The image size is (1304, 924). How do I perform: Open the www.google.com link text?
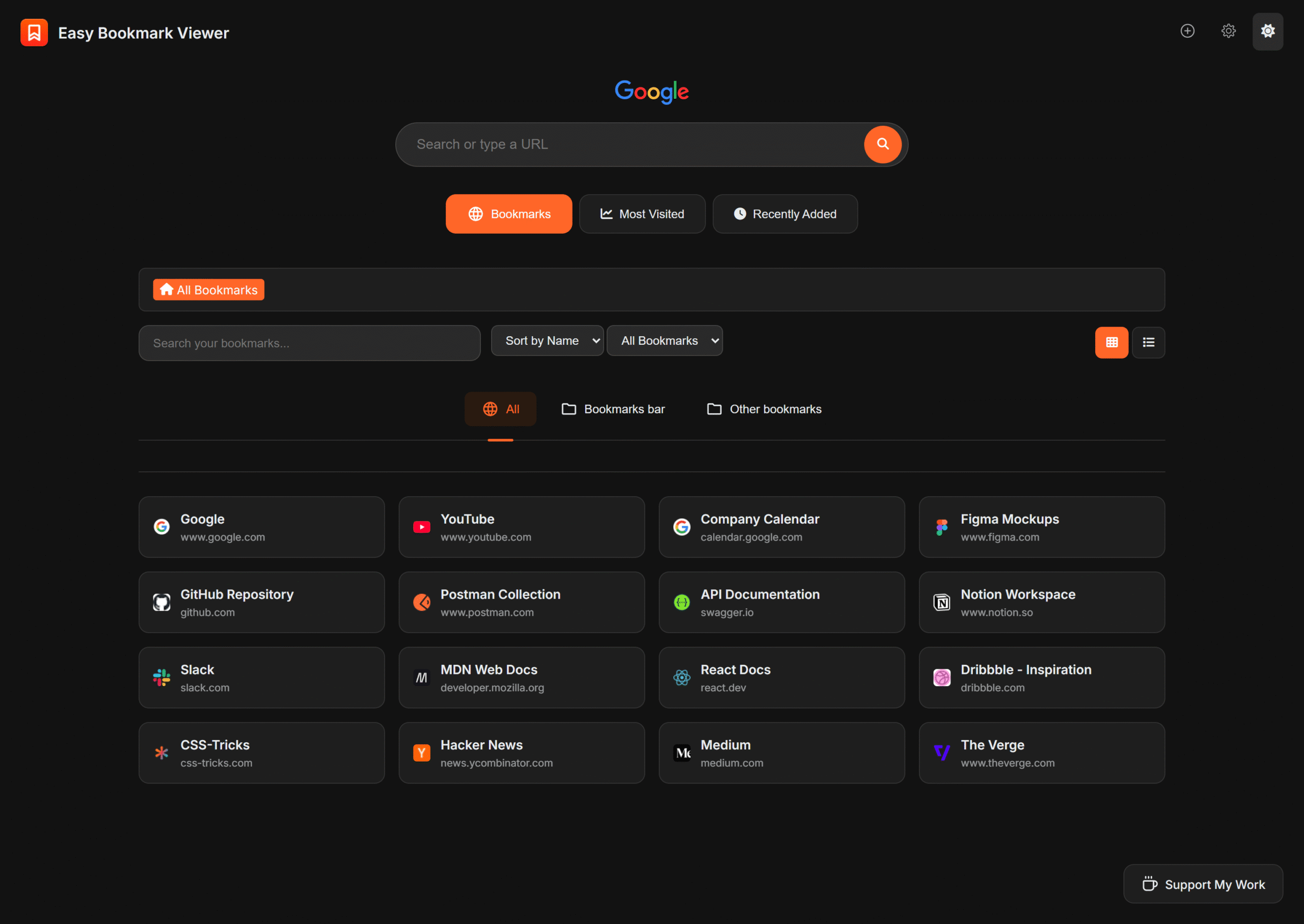click(223, 537)
